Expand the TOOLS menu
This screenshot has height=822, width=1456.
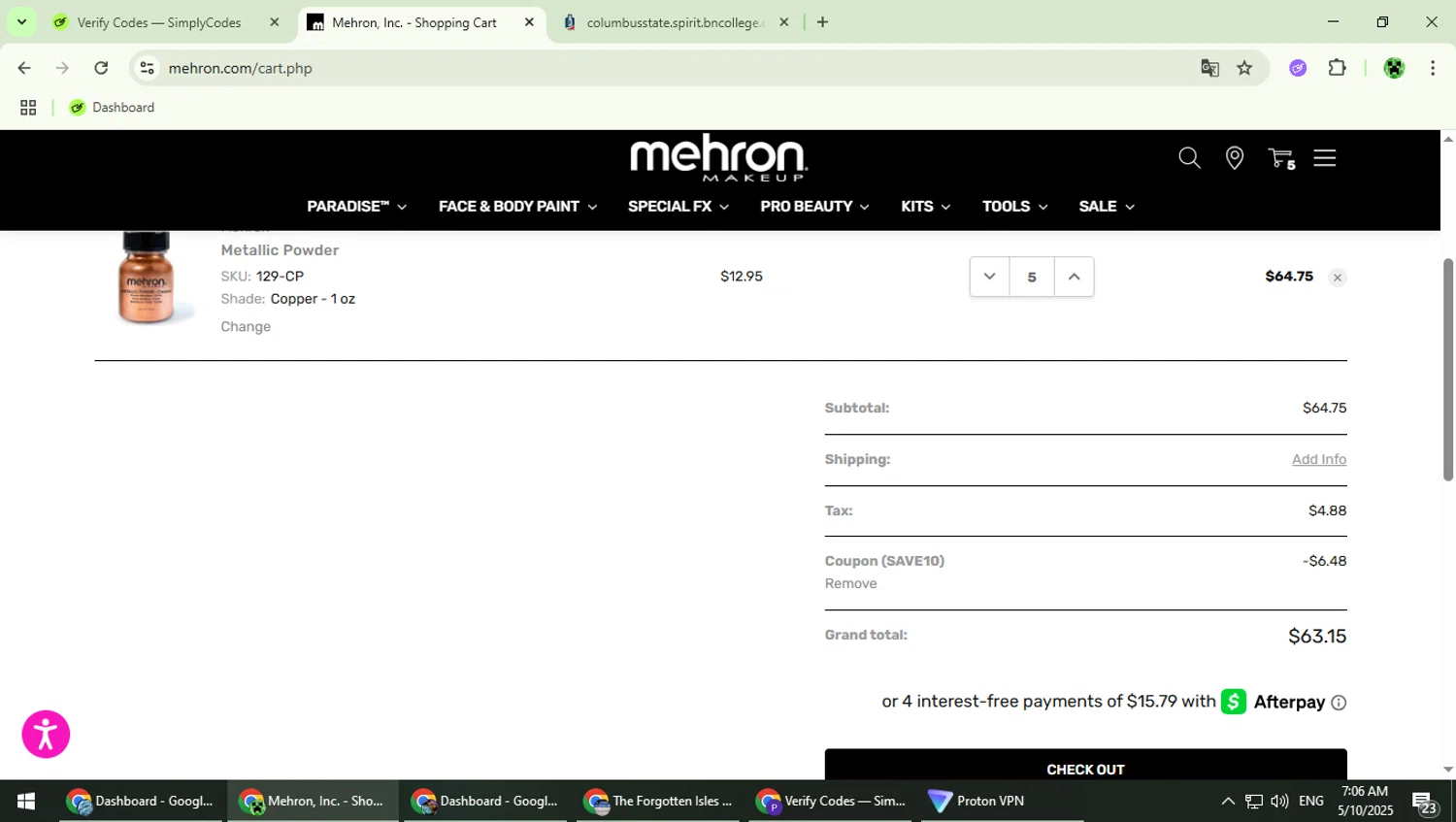1014,207
